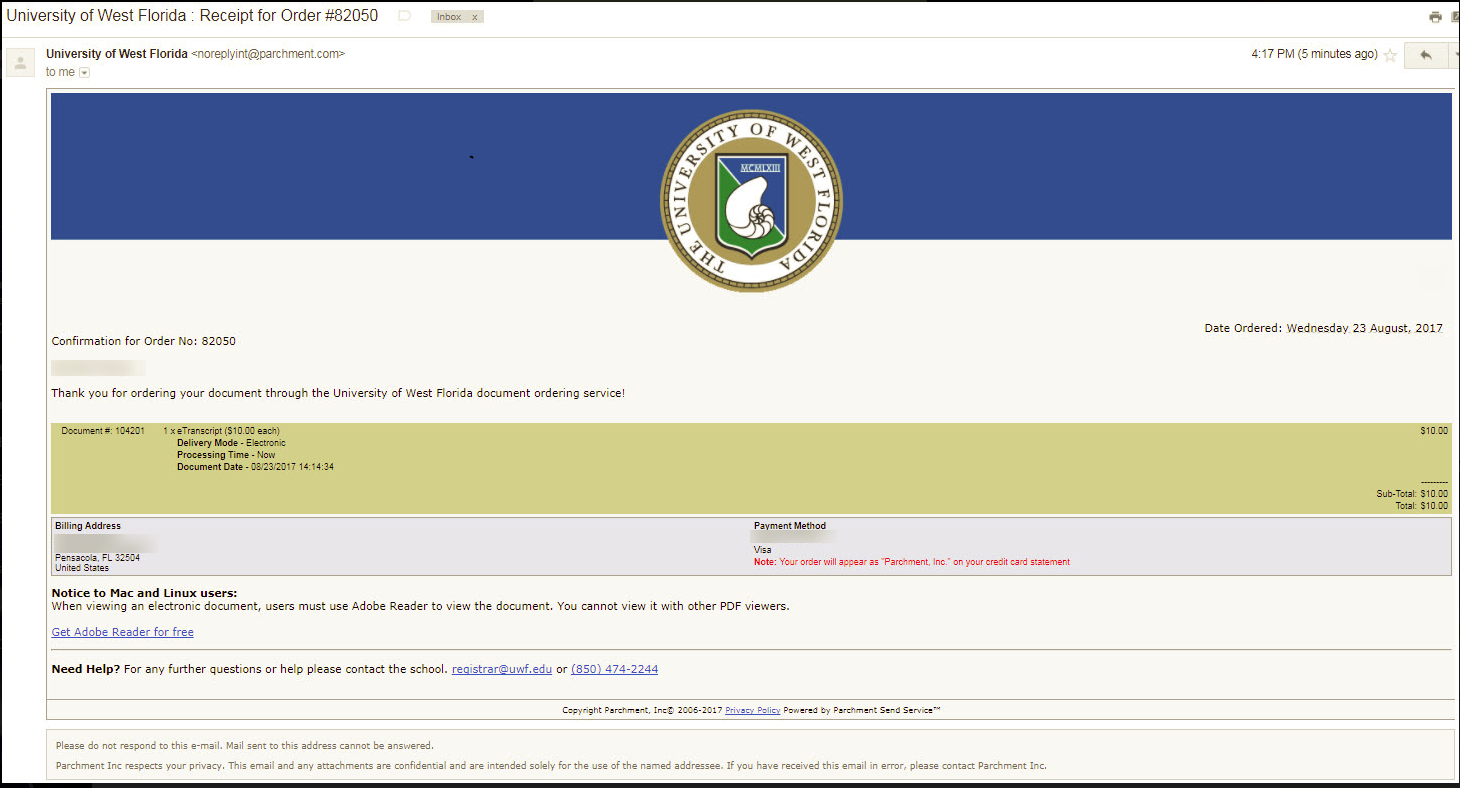Click the 'Visa' payment text

(x=762, y=550)
